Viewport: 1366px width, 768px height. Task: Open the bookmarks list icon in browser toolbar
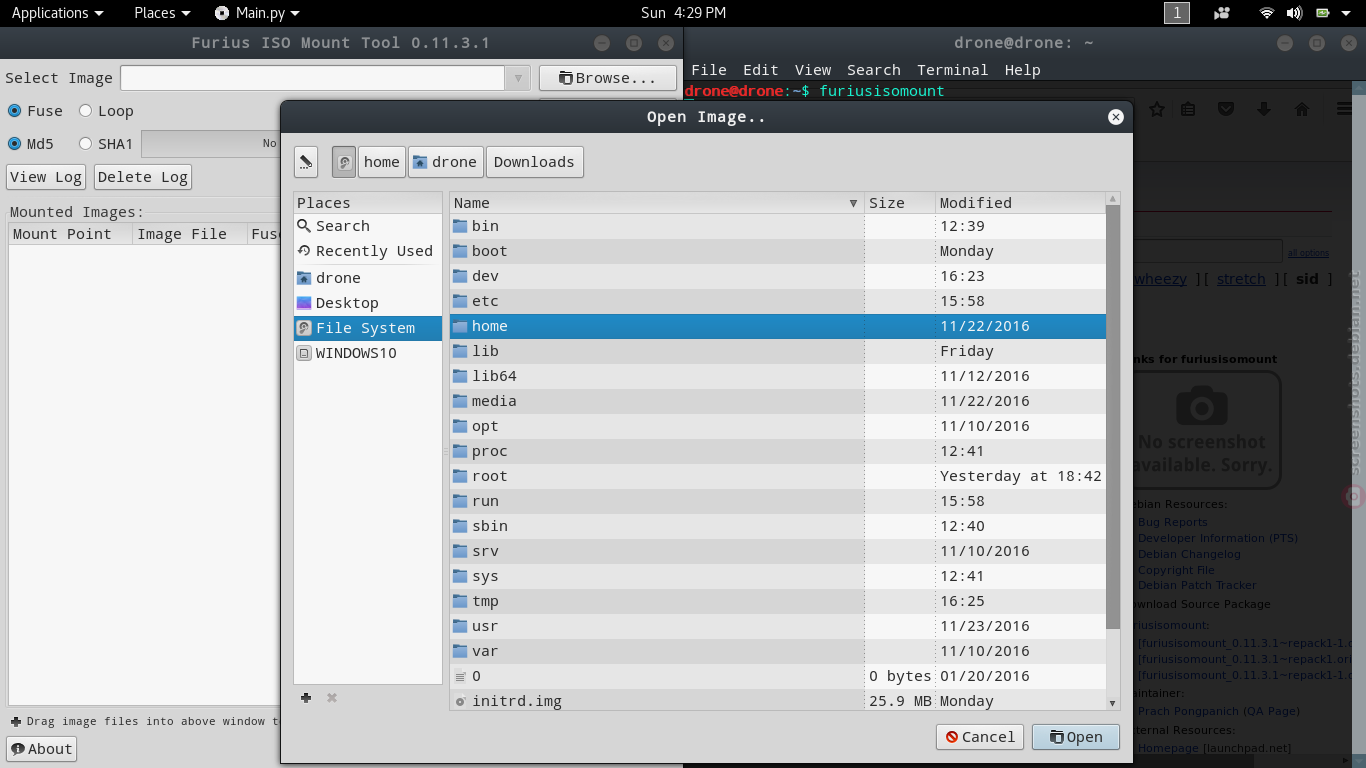click(x=1188, y=109)
